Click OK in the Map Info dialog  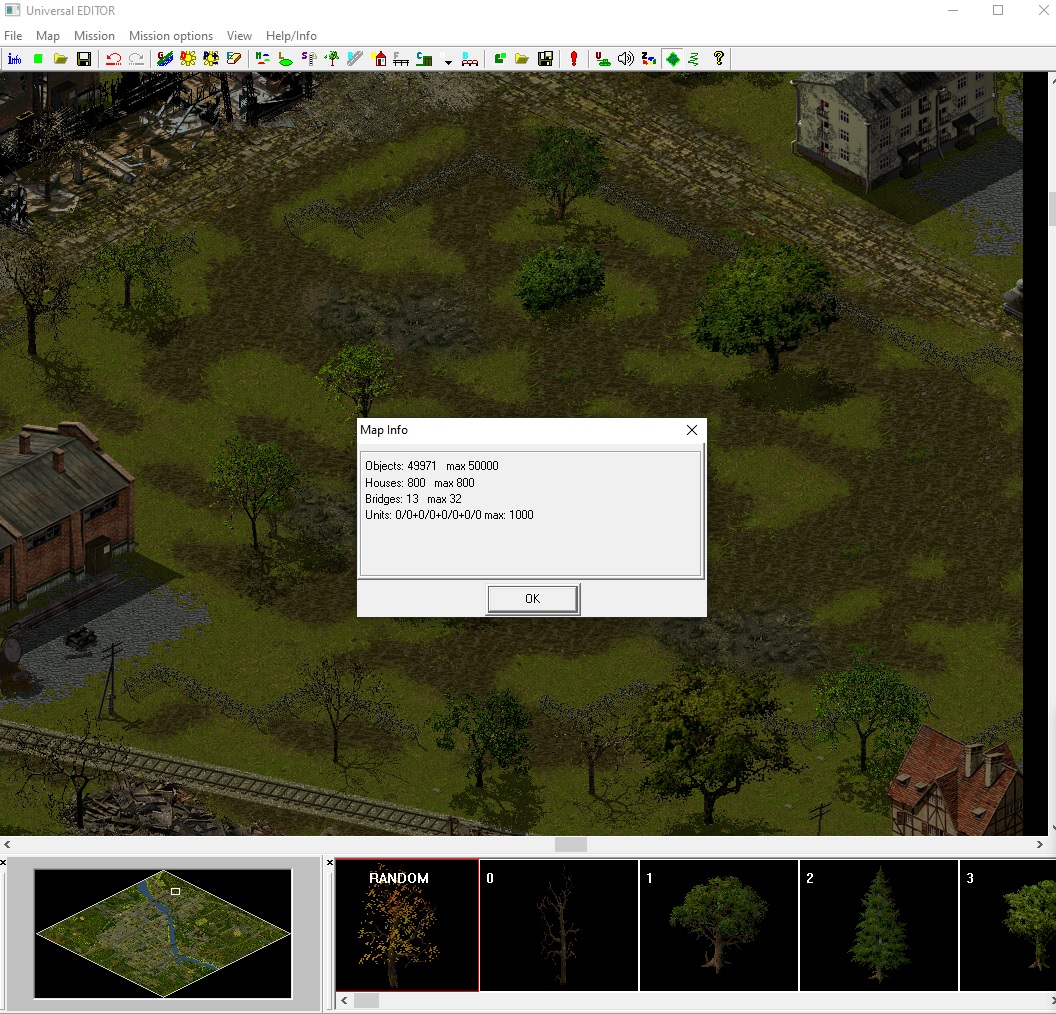click(x=533, y=599)
